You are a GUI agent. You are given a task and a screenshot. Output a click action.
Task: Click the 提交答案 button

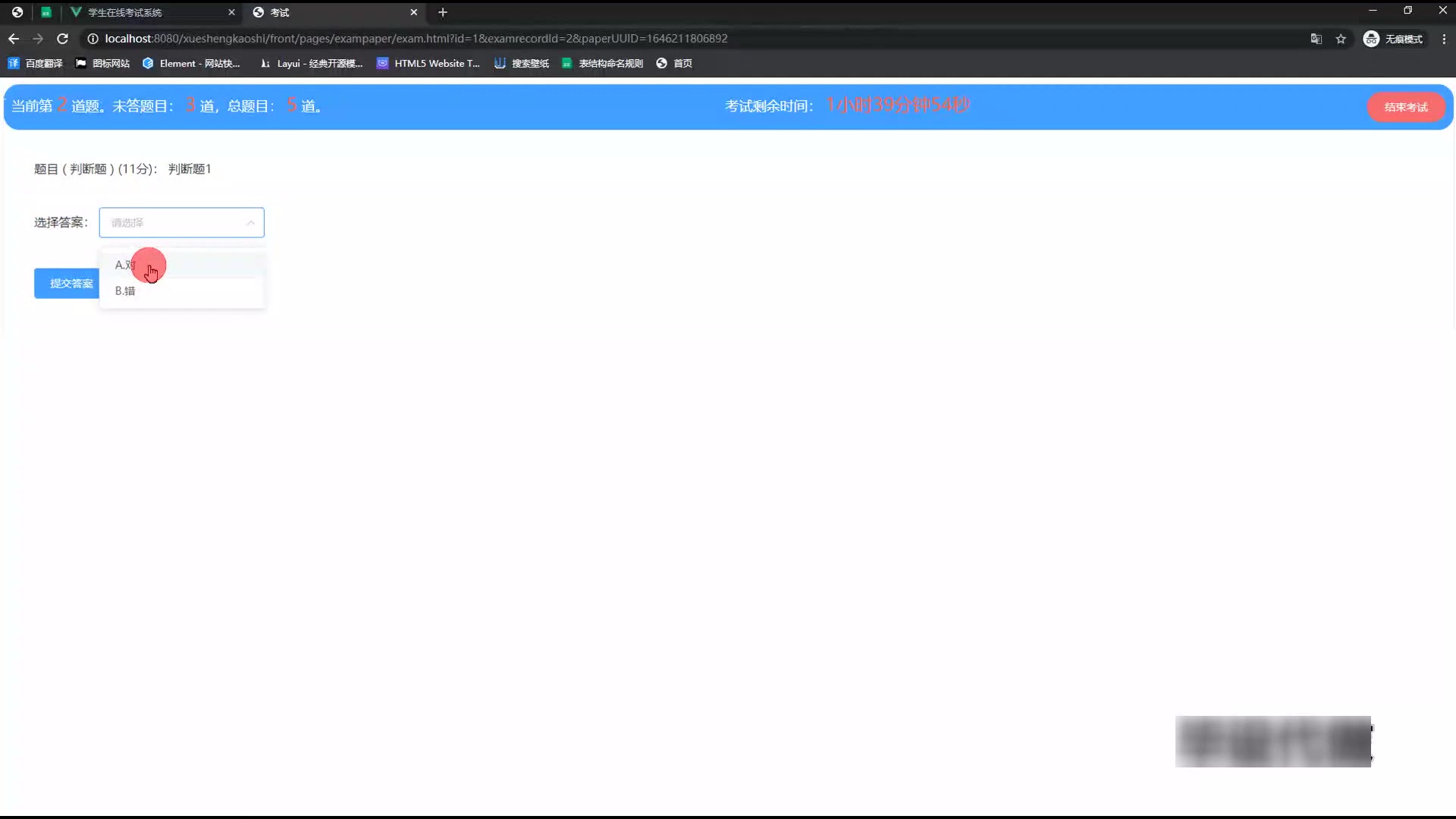[67, 284]
